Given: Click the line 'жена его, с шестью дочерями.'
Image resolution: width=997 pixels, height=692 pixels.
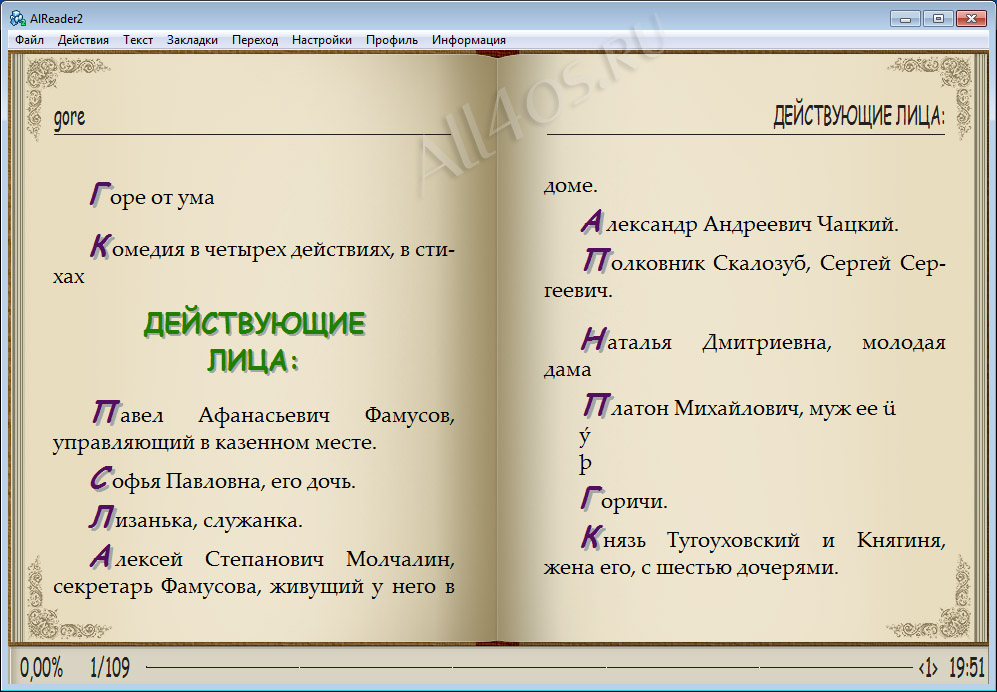Looking at the screenshot, I should point(691,567).
